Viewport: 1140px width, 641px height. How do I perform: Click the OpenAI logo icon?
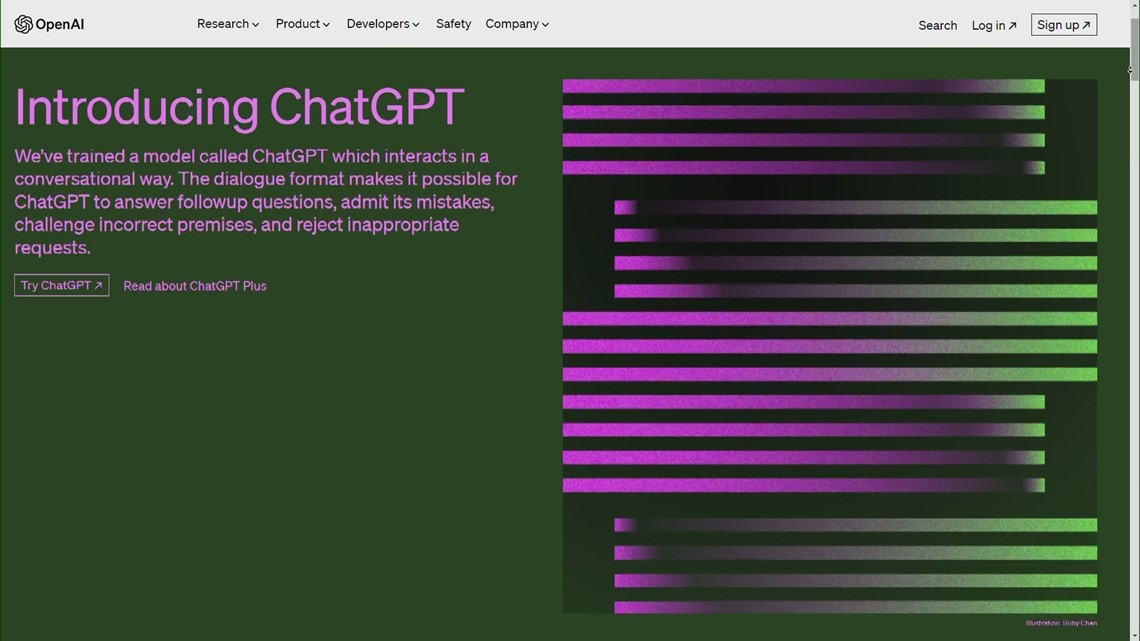pos(23,24)
